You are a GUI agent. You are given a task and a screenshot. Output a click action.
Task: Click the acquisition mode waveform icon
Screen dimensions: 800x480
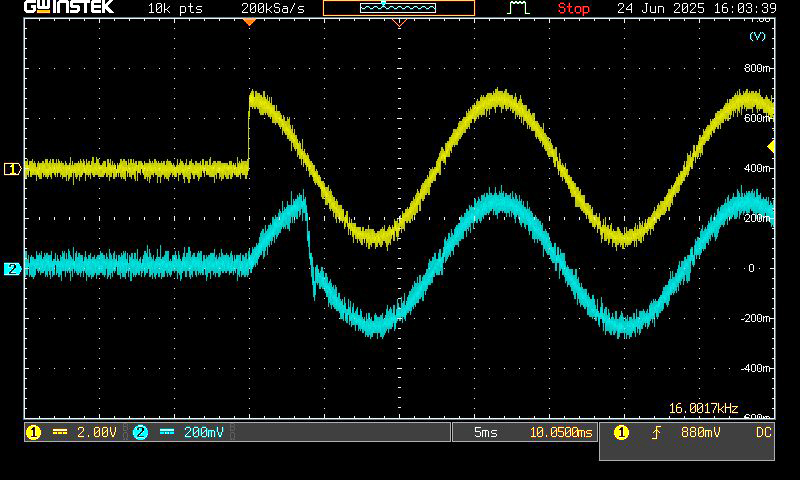coord(518,8)
